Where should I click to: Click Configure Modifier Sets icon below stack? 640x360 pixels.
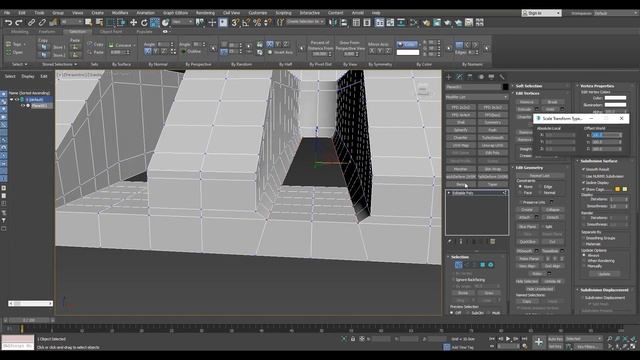pyautogui.click(x=493, y=242)
